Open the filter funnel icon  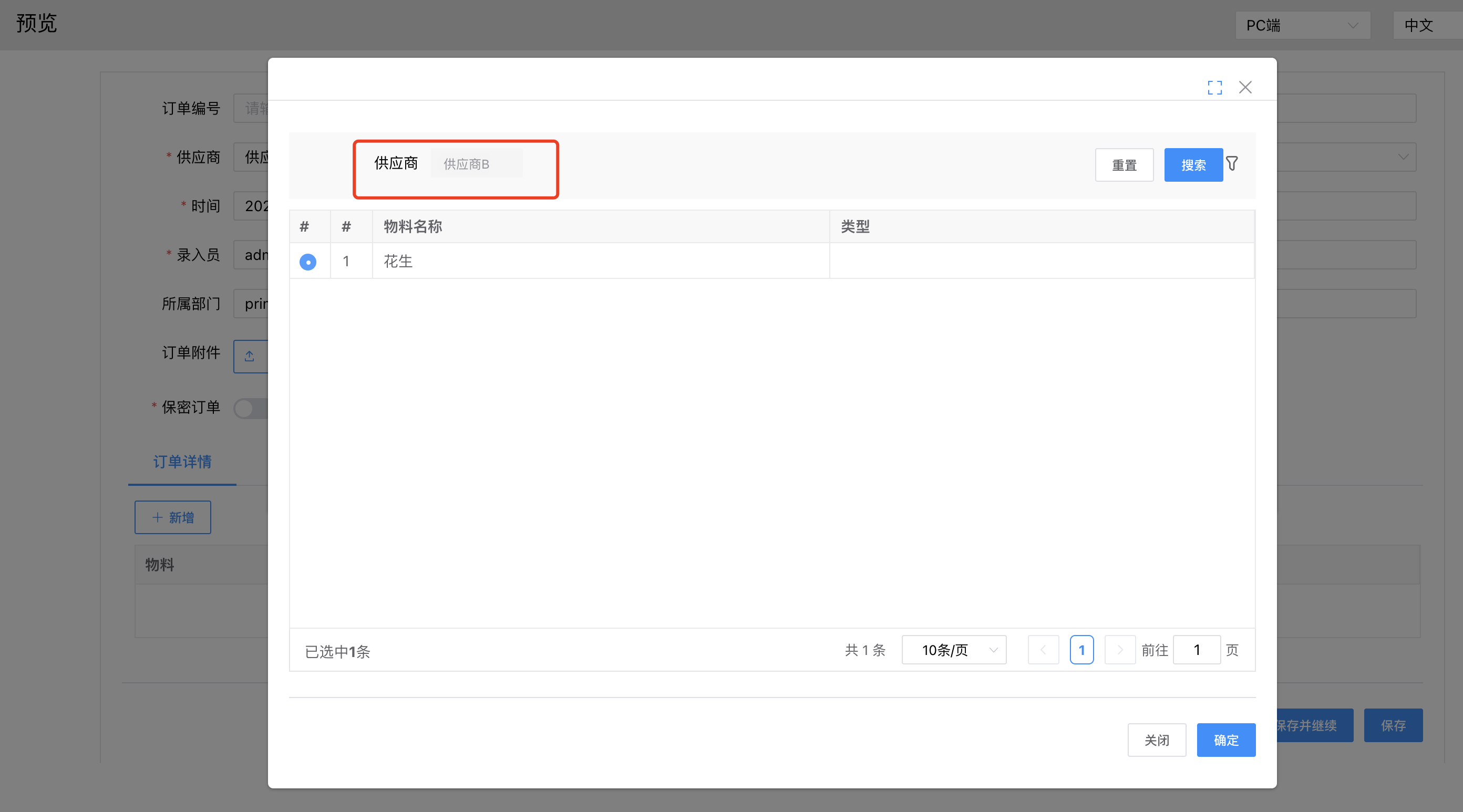[x=1232, y=163]
